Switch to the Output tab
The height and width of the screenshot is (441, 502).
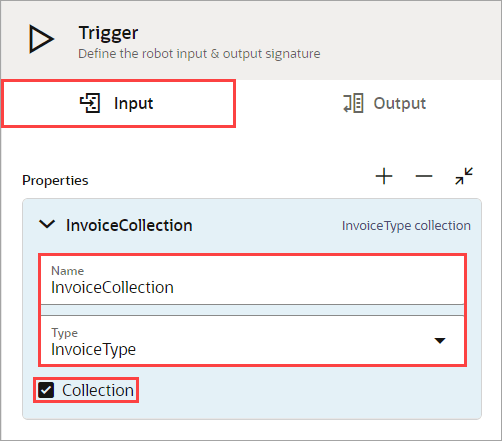384,103
